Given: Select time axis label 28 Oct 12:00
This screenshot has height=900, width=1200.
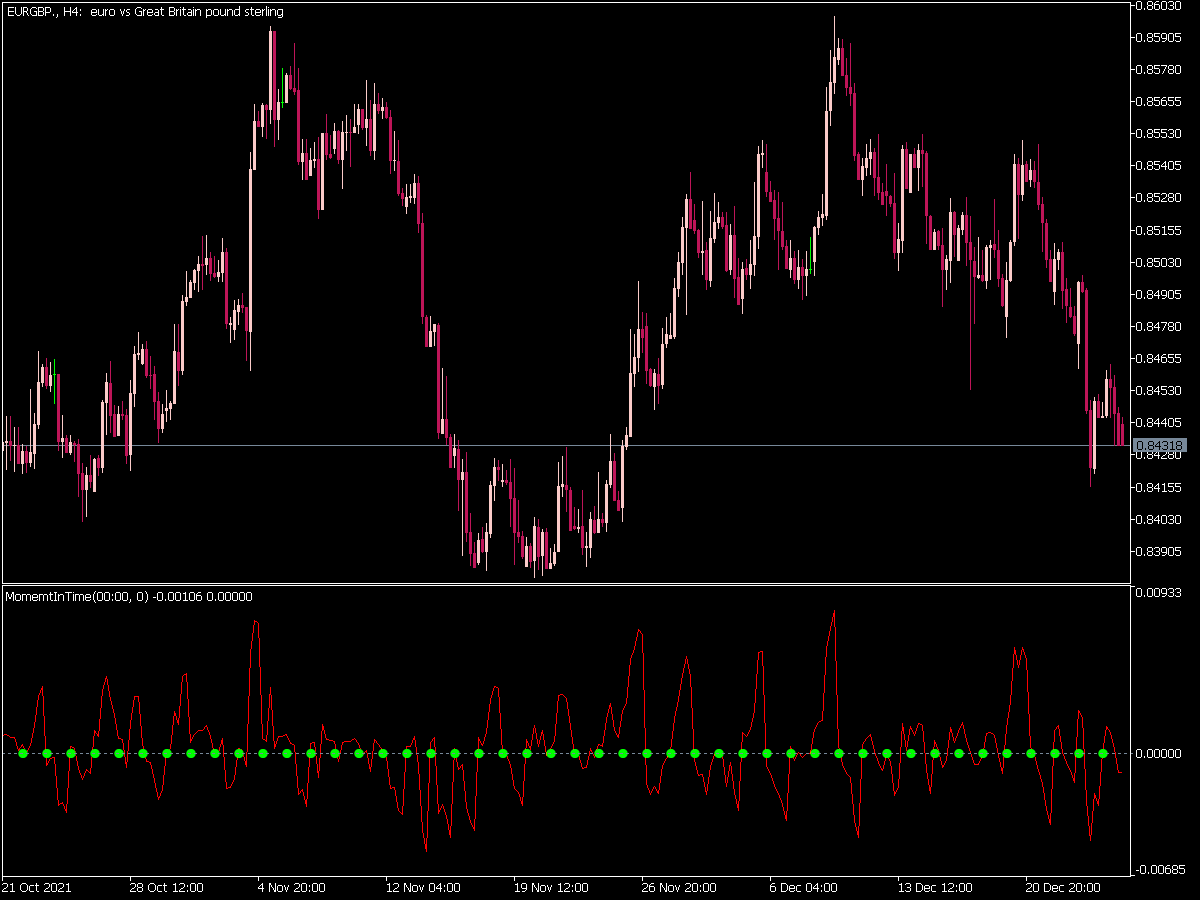Looking at the screenshot, I should pos(167,888).
